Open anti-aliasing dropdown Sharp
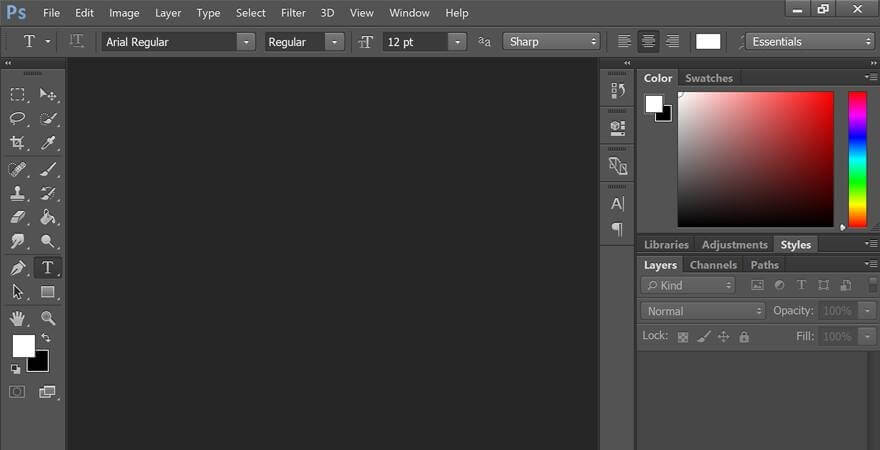The width and height of the screenshot is (880, 450). click(x=551, y=42)
